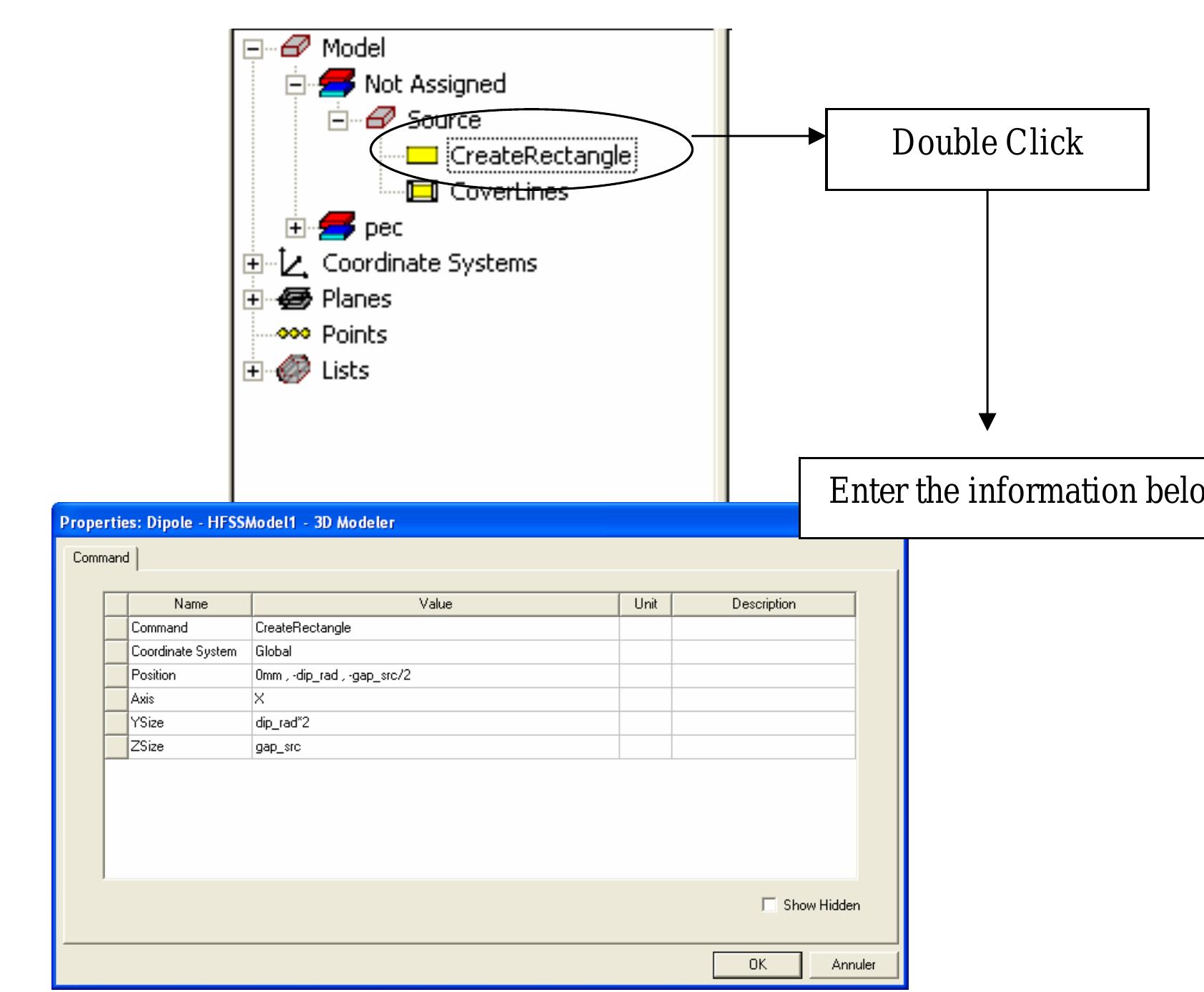Select the CoverLines tree item
The height and width of the screenshot is (992, 1204).
(509, 190)
